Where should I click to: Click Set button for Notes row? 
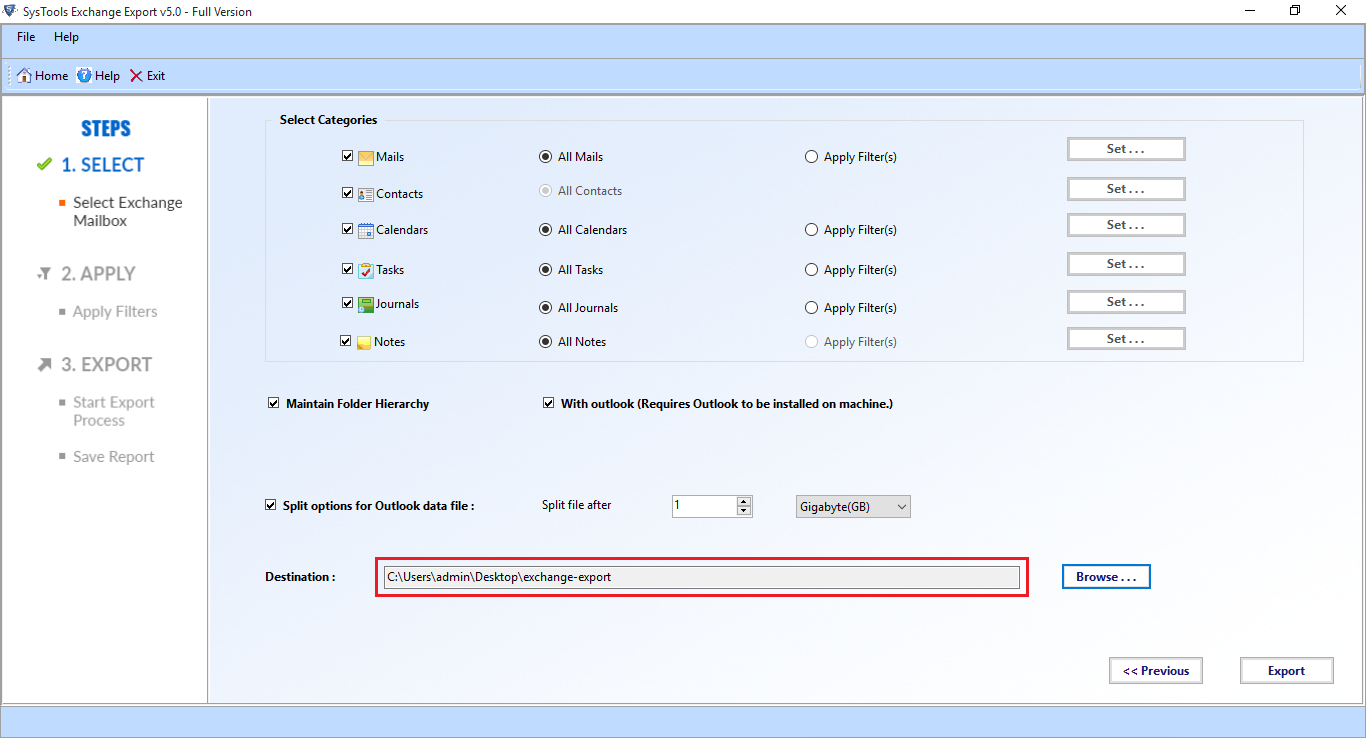pyautogui.click(x=1126, y=339)
